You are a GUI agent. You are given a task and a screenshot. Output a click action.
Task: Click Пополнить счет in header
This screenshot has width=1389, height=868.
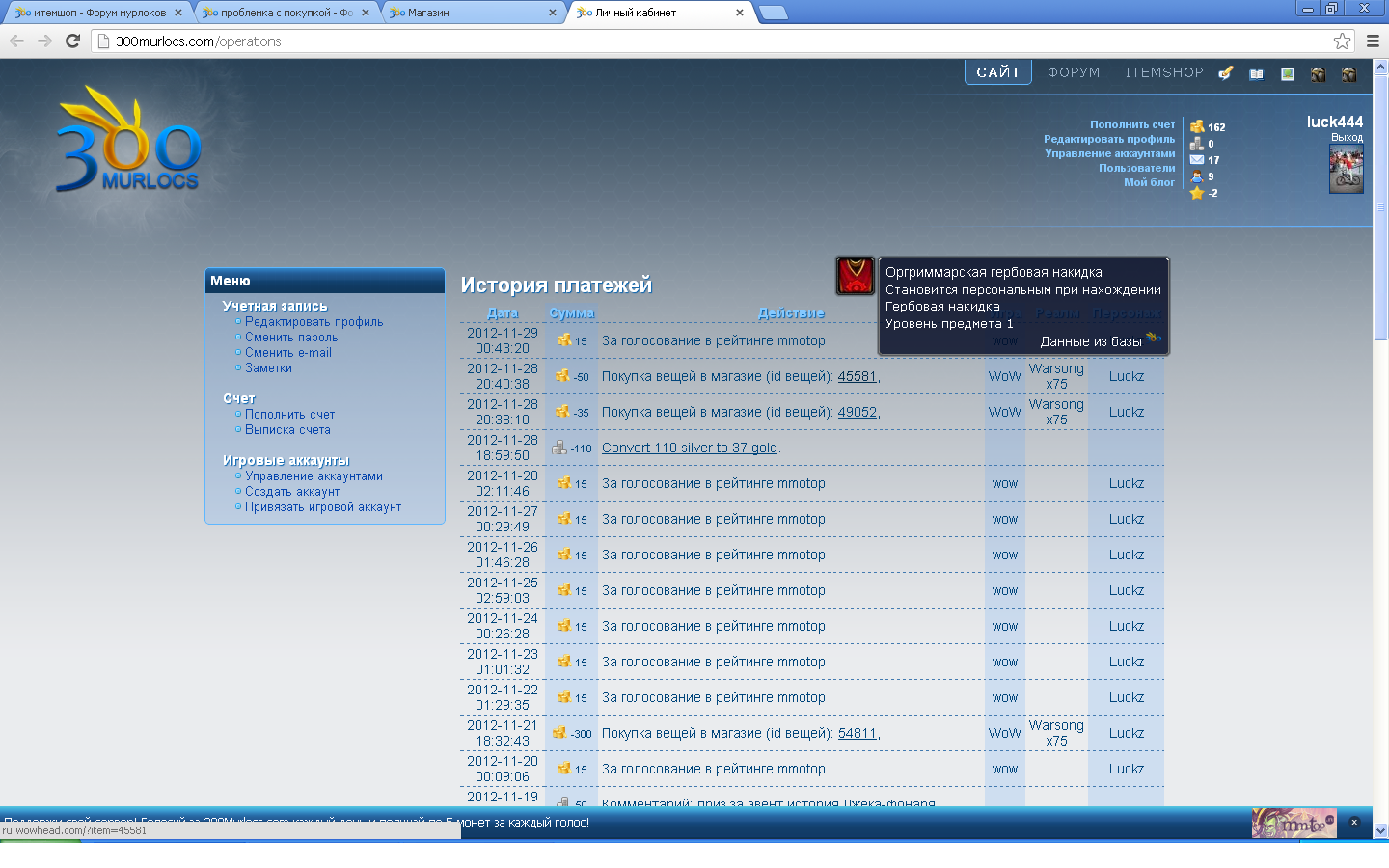[1132, 124]
